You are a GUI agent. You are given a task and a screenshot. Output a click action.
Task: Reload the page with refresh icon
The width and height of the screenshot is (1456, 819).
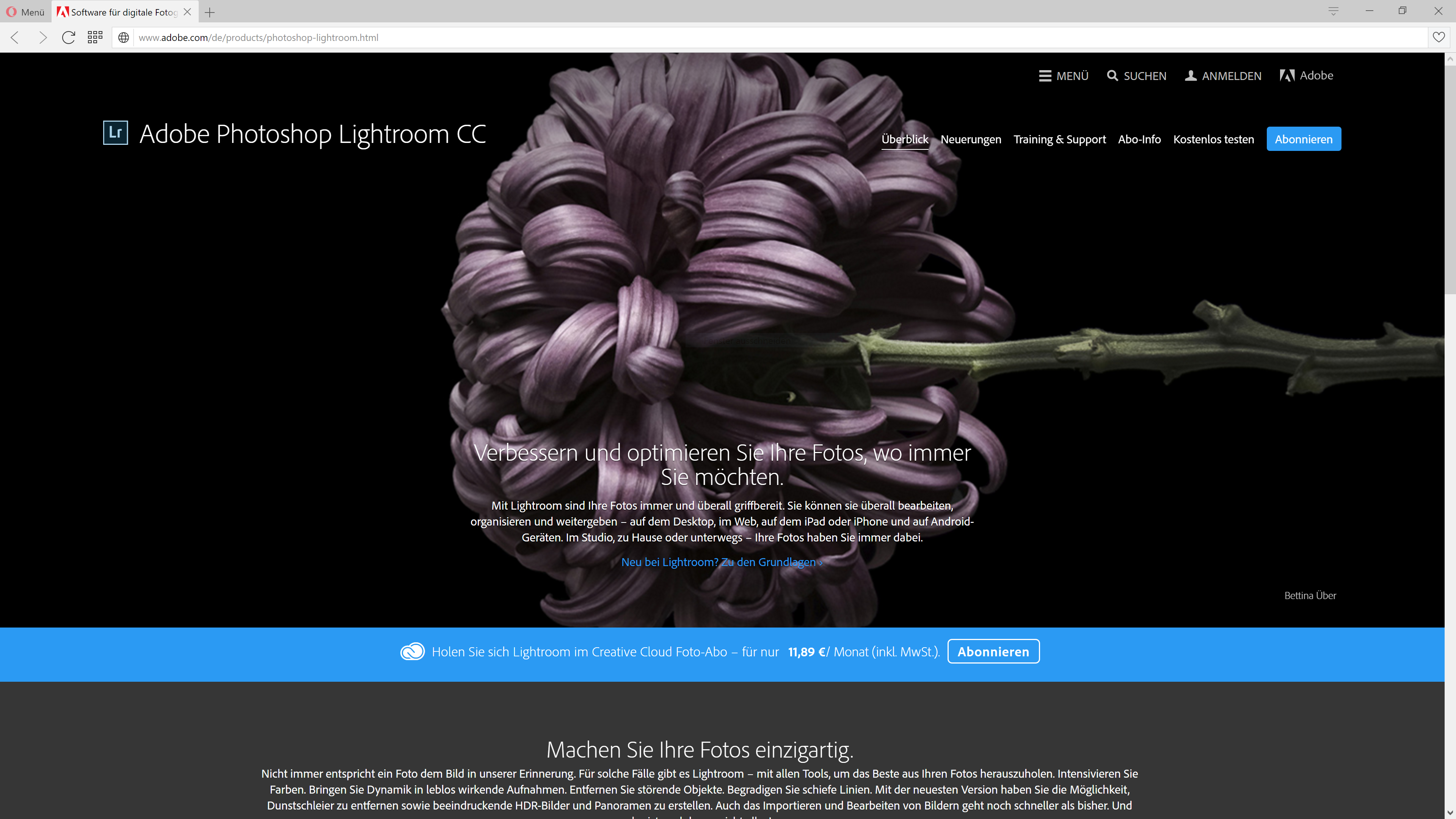coord(68,38)
